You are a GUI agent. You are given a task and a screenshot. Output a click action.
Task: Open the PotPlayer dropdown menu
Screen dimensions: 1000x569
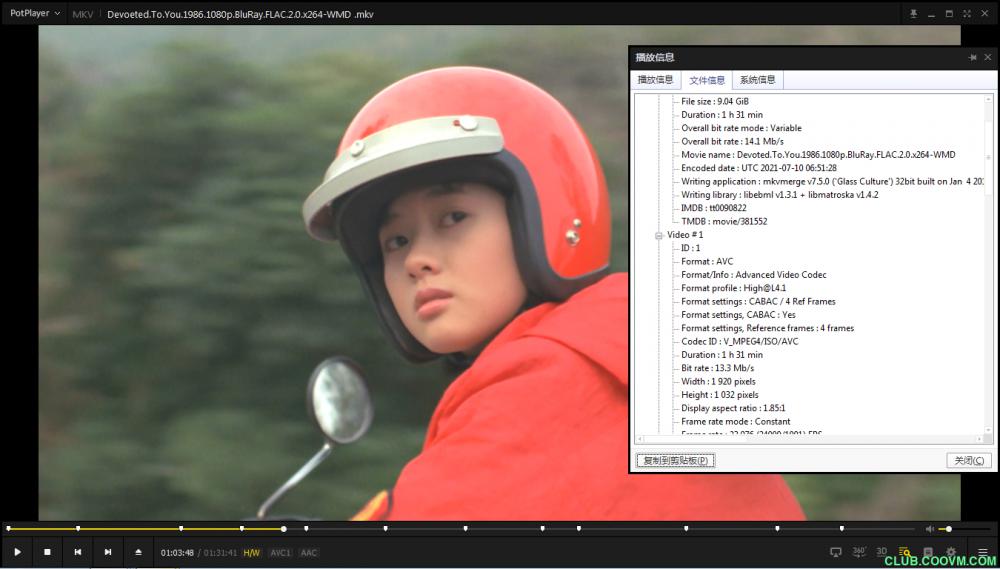click(35, 13)
